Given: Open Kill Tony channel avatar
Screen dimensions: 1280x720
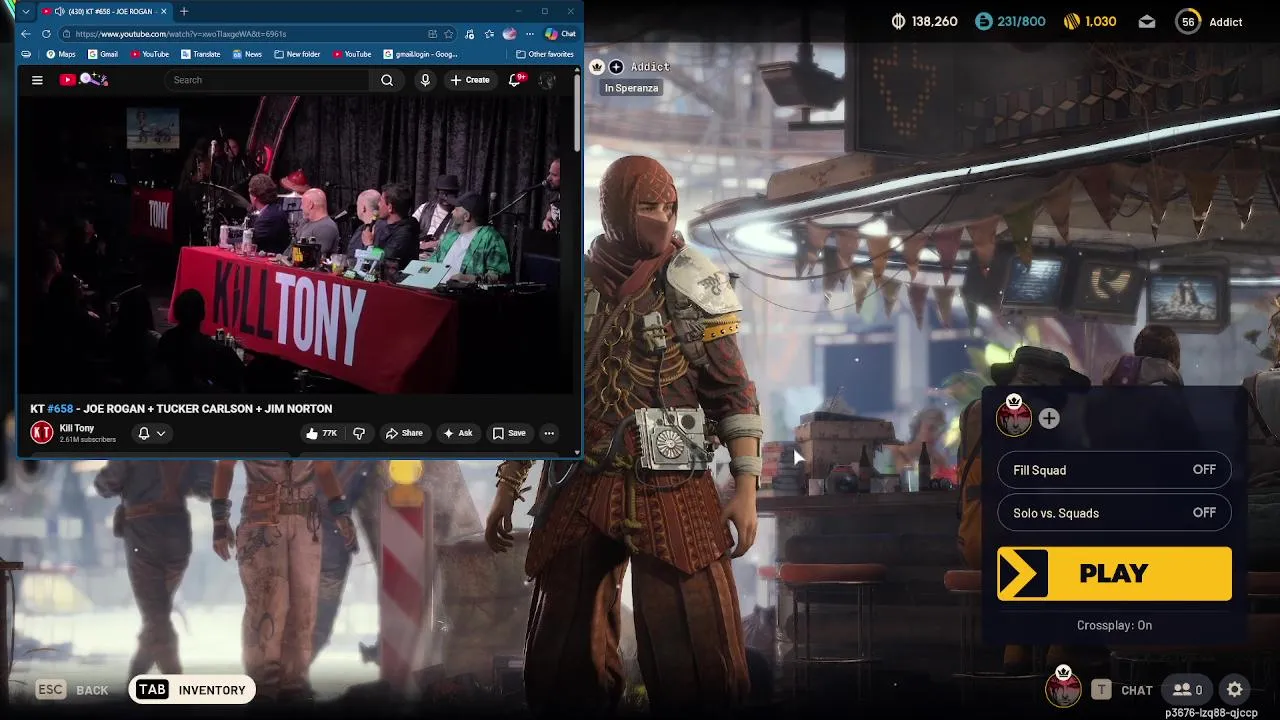Looking at the screenshot, I should click(x=42, y=432).
